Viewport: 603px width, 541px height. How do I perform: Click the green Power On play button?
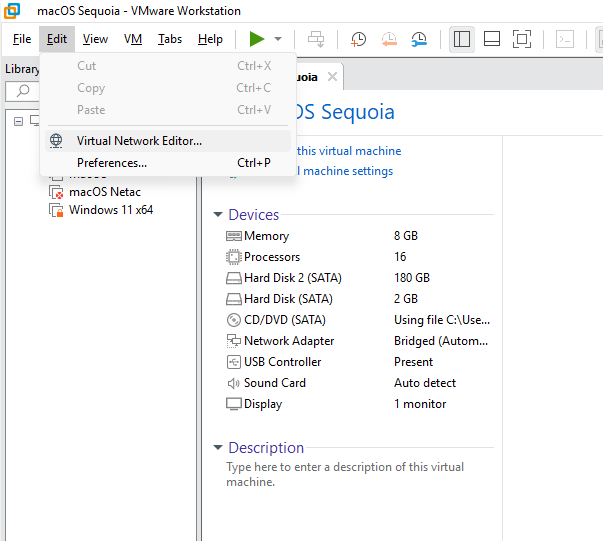pyautogui.click(x=257, y=39)
